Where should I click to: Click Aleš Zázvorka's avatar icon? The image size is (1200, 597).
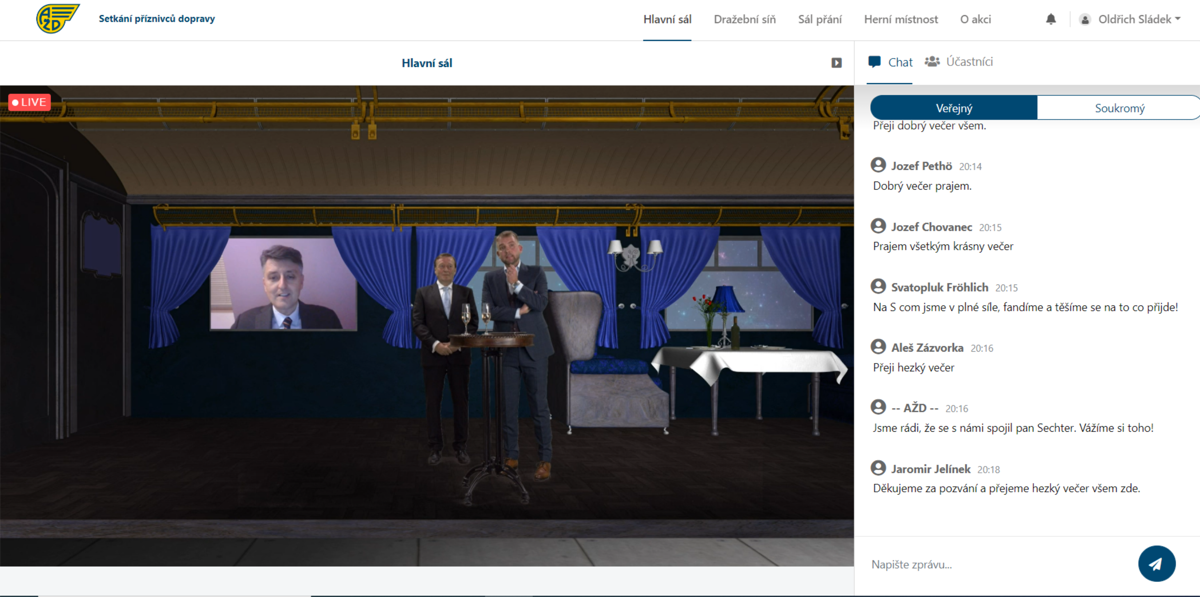click(x=879, y=347)
